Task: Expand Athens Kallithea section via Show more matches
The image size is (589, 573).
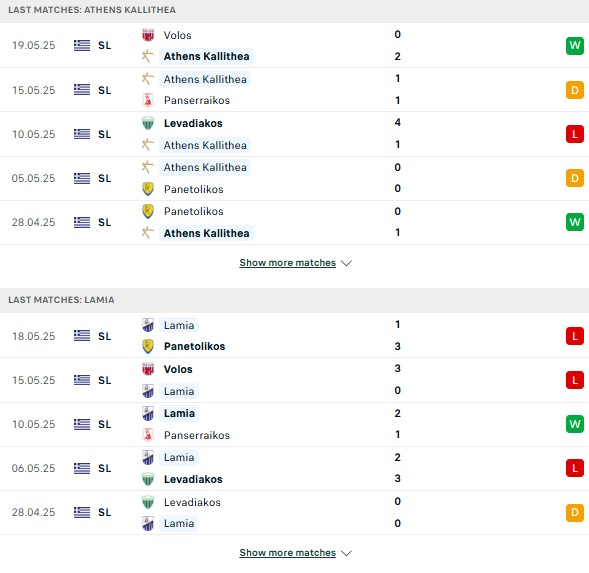Action: click(x=288, y=263)
